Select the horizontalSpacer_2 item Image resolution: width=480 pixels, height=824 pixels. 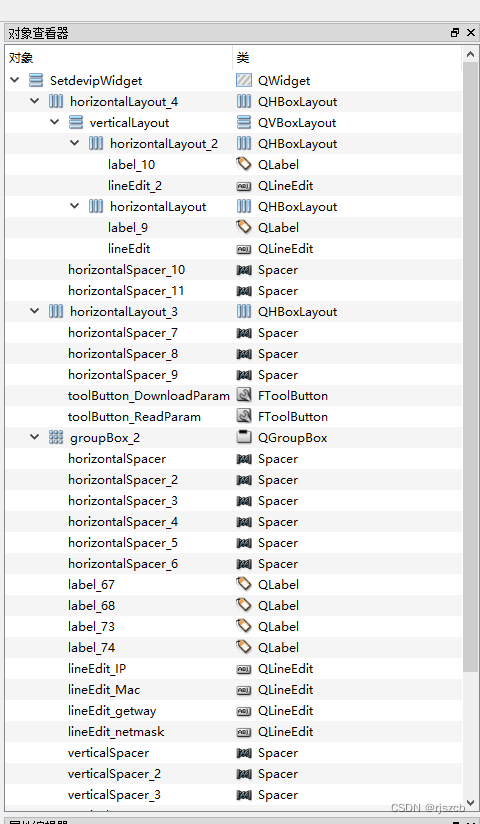pyautogui.click(x=123, y=480)
